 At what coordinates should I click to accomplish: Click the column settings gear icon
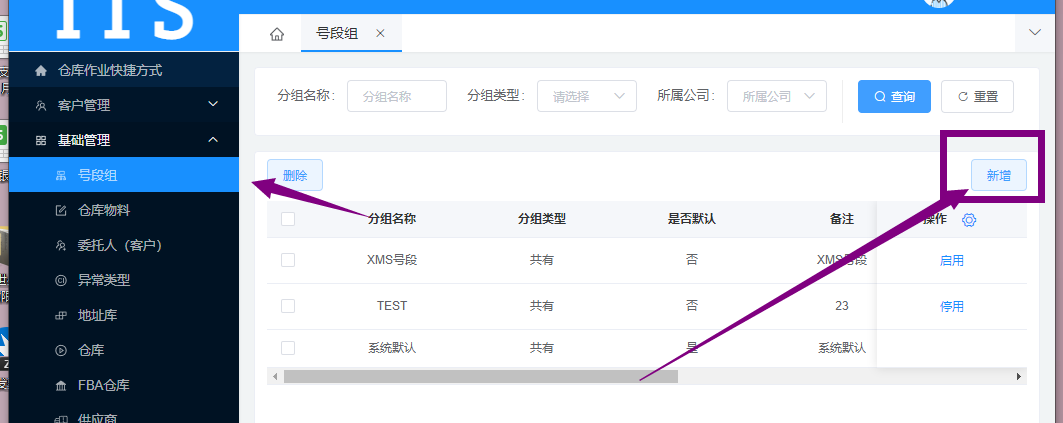click(968, 219)
